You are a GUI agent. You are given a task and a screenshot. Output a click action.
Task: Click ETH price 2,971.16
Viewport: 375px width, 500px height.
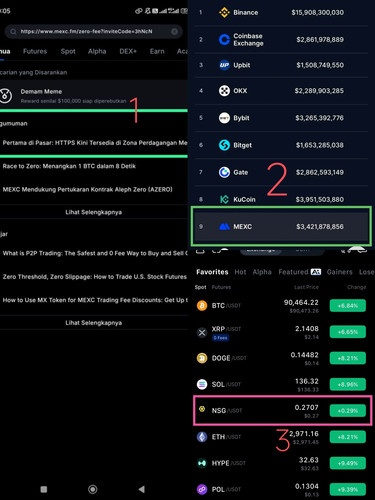[304, 434]
